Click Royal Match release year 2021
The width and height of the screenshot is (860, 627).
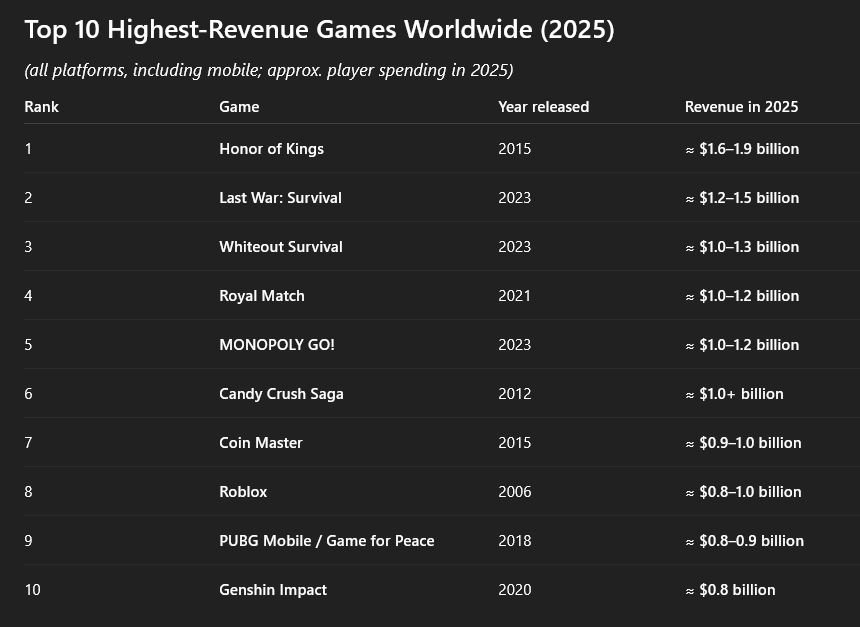514,296
